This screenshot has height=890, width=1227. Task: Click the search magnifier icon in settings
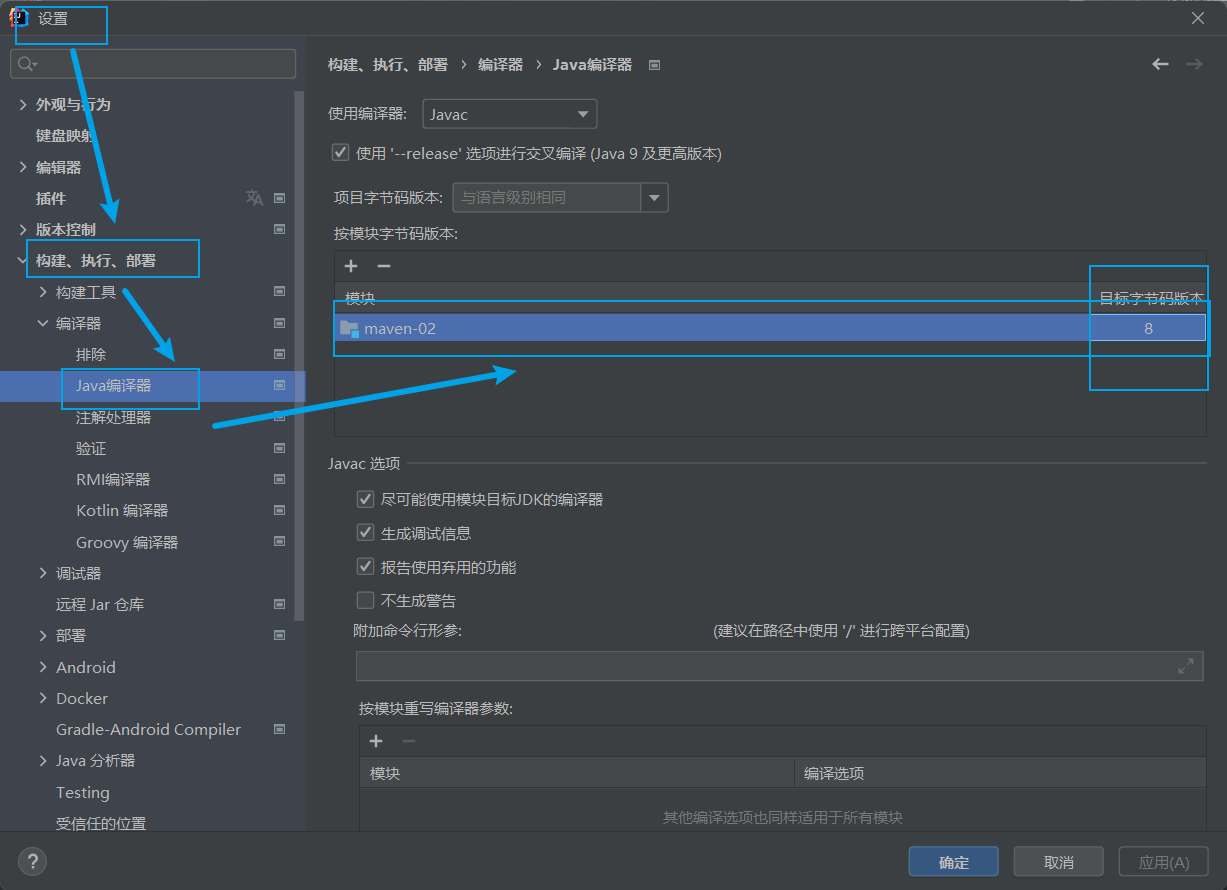point(26,64)
